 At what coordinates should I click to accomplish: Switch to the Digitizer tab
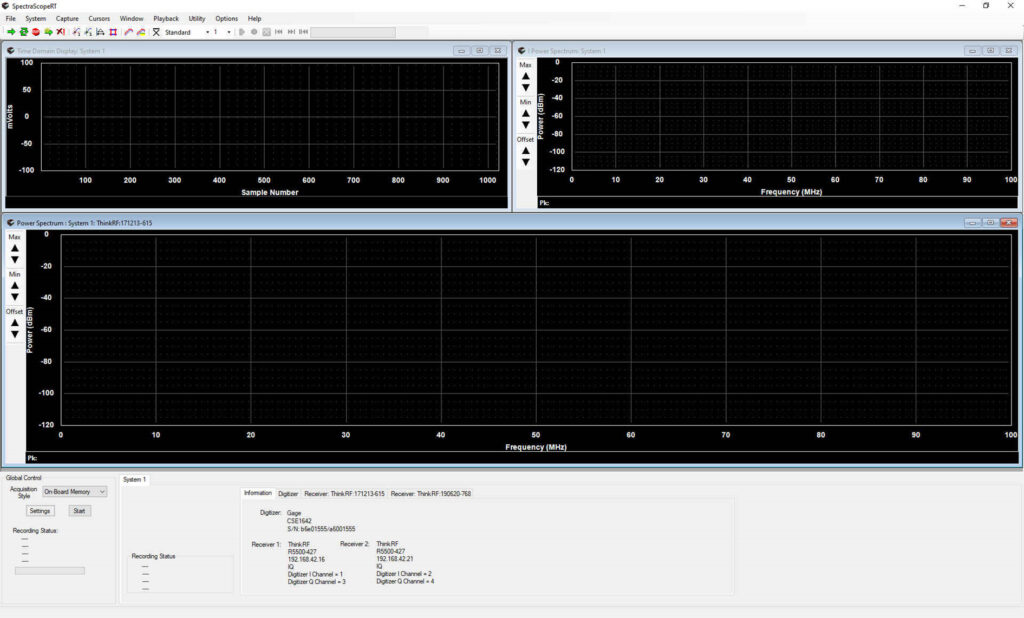[288, 494]
